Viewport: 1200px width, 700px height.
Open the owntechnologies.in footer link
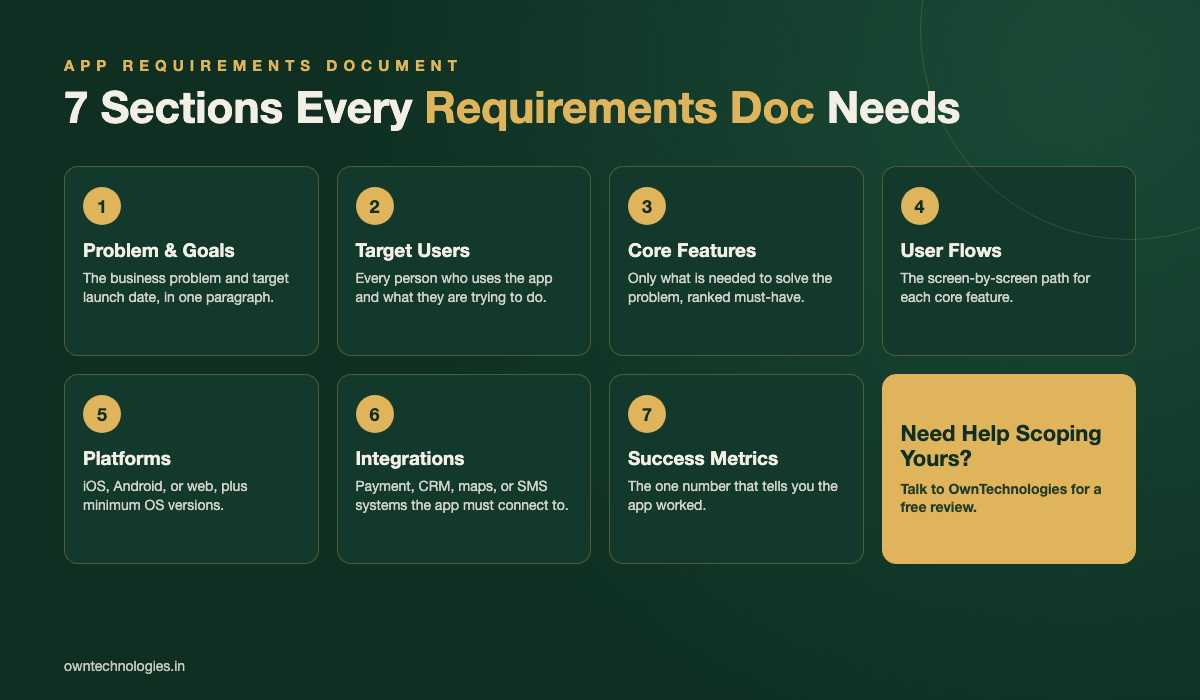(125, 664)
